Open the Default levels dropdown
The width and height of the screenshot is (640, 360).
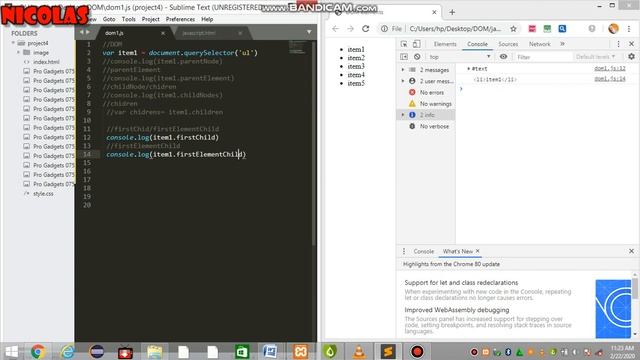click(596, 57)
